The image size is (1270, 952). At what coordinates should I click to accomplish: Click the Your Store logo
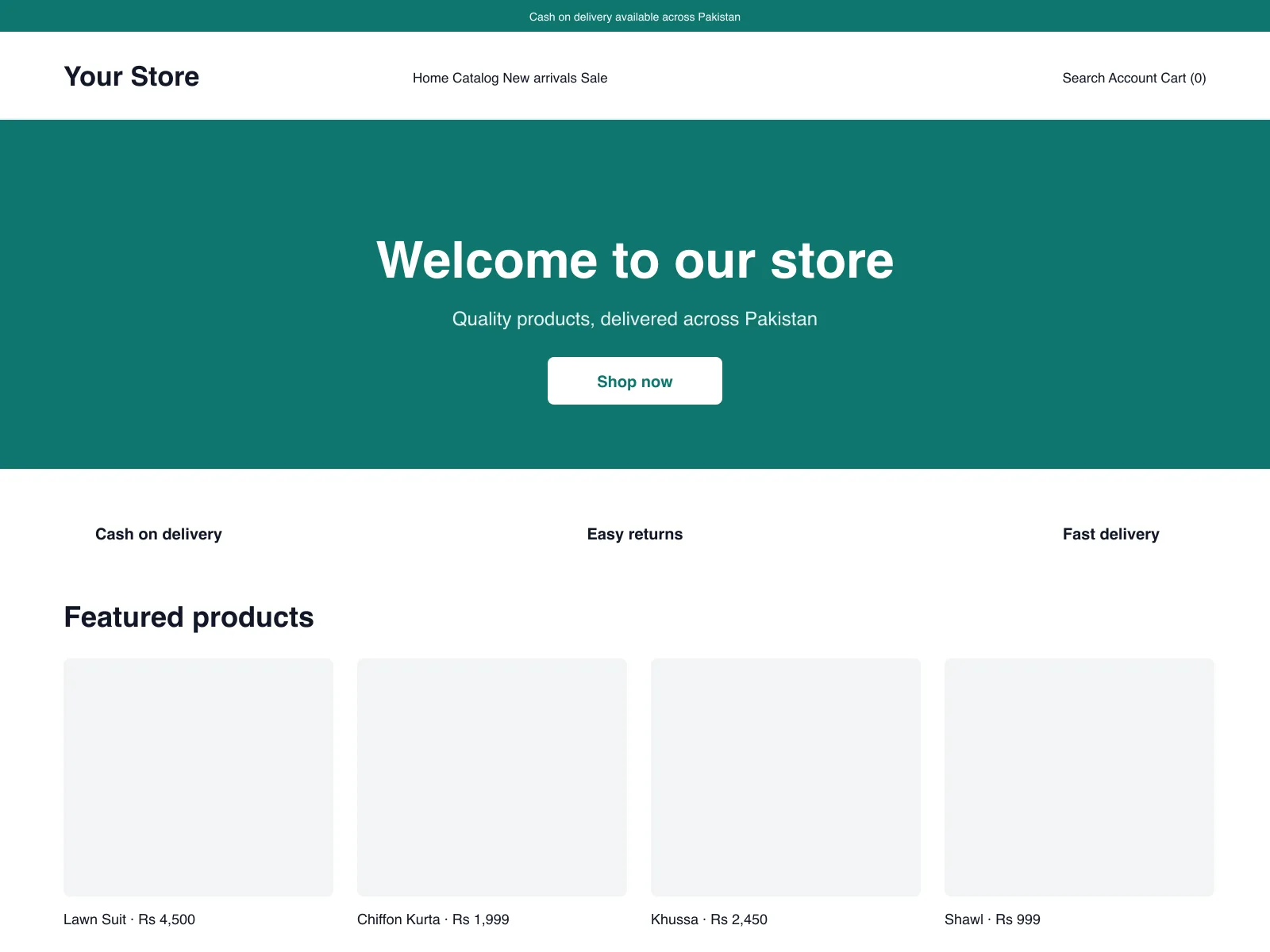(131, 77)
